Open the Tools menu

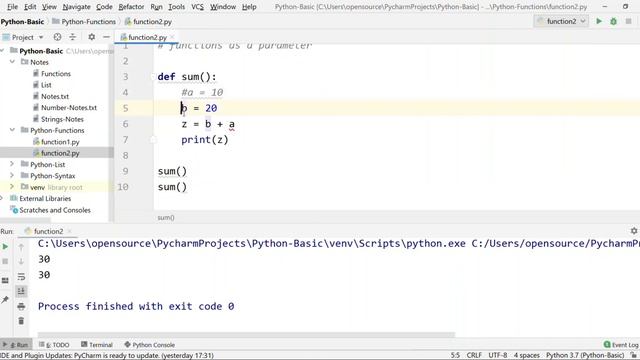[176, 7]
